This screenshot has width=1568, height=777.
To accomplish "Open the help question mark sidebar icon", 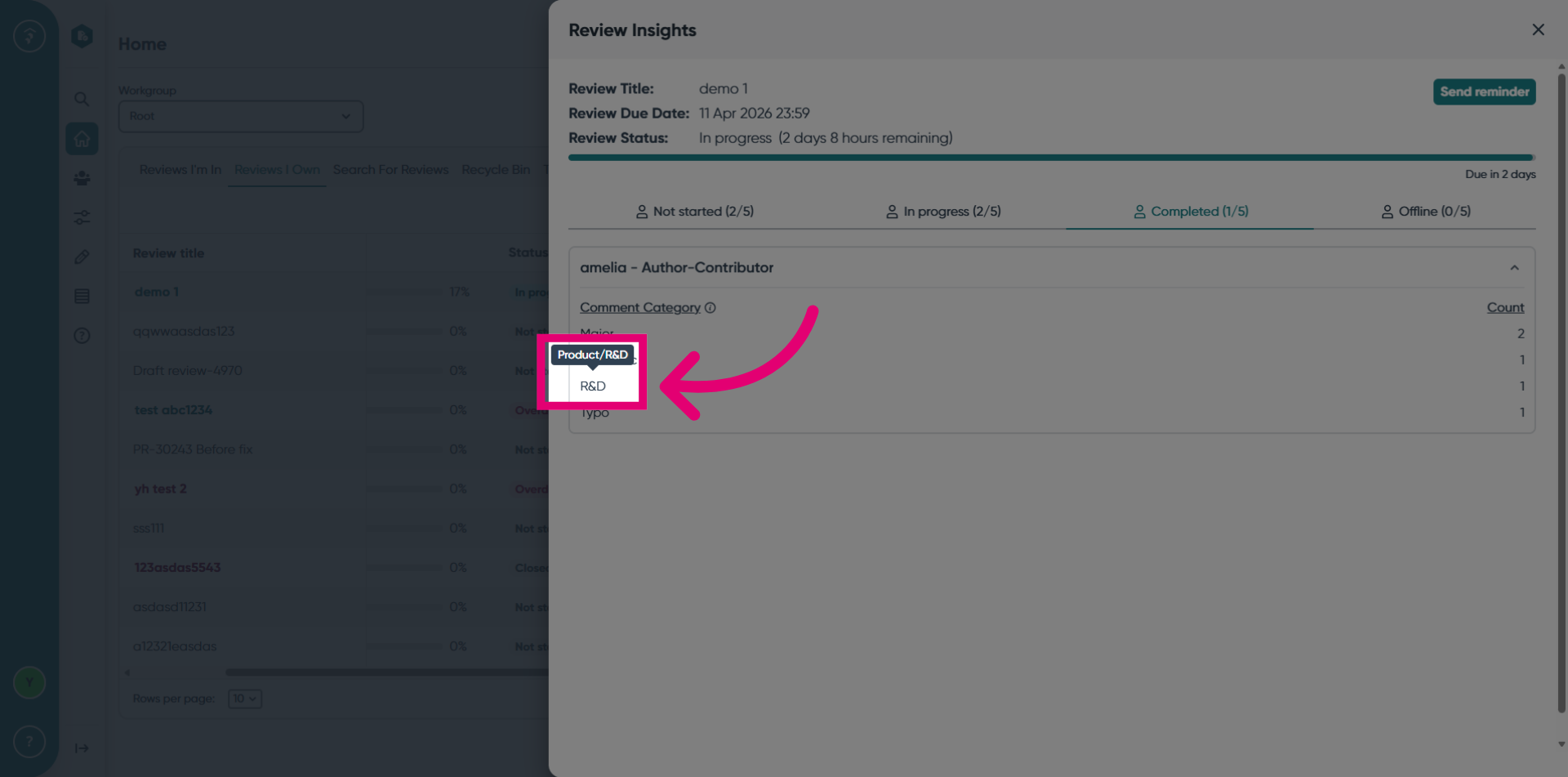I will pos(82,336).
